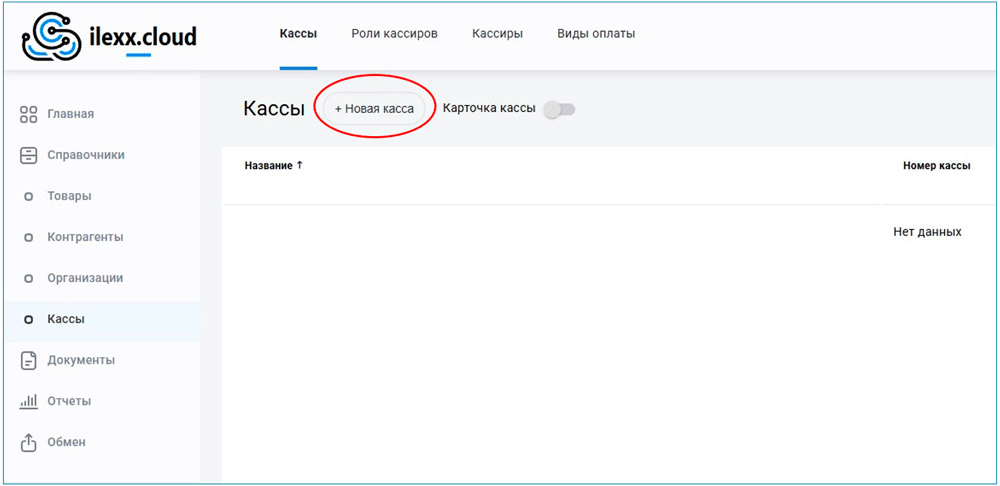Viewport: 1000px width, 486px height.
Task: Click the Нет данных empty table message
Action: click(927, 232)
